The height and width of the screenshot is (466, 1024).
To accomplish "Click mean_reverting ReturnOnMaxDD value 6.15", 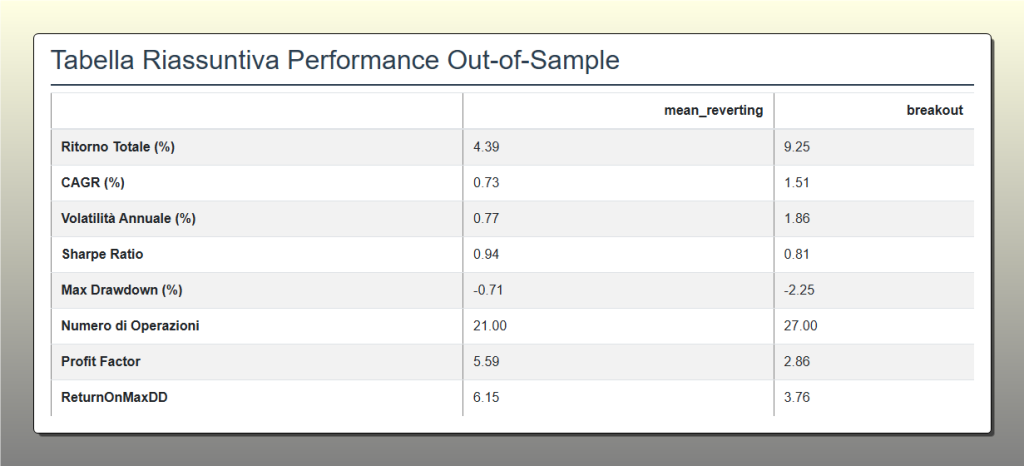I will click(486, 398).
